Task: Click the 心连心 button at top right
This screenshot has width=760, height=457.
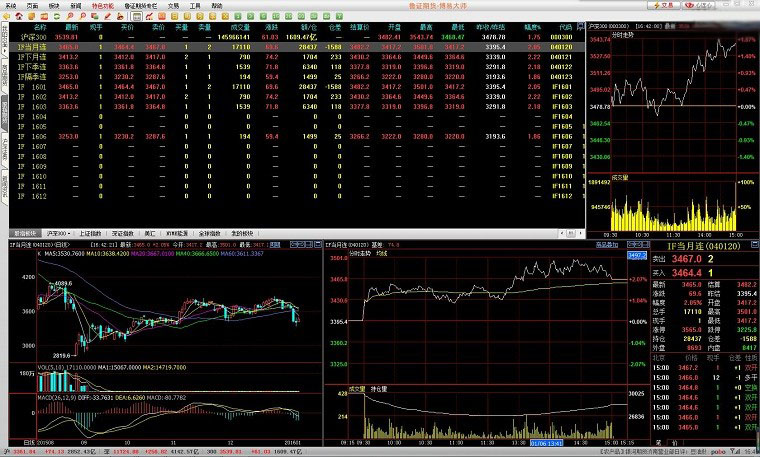Action: 699,5
